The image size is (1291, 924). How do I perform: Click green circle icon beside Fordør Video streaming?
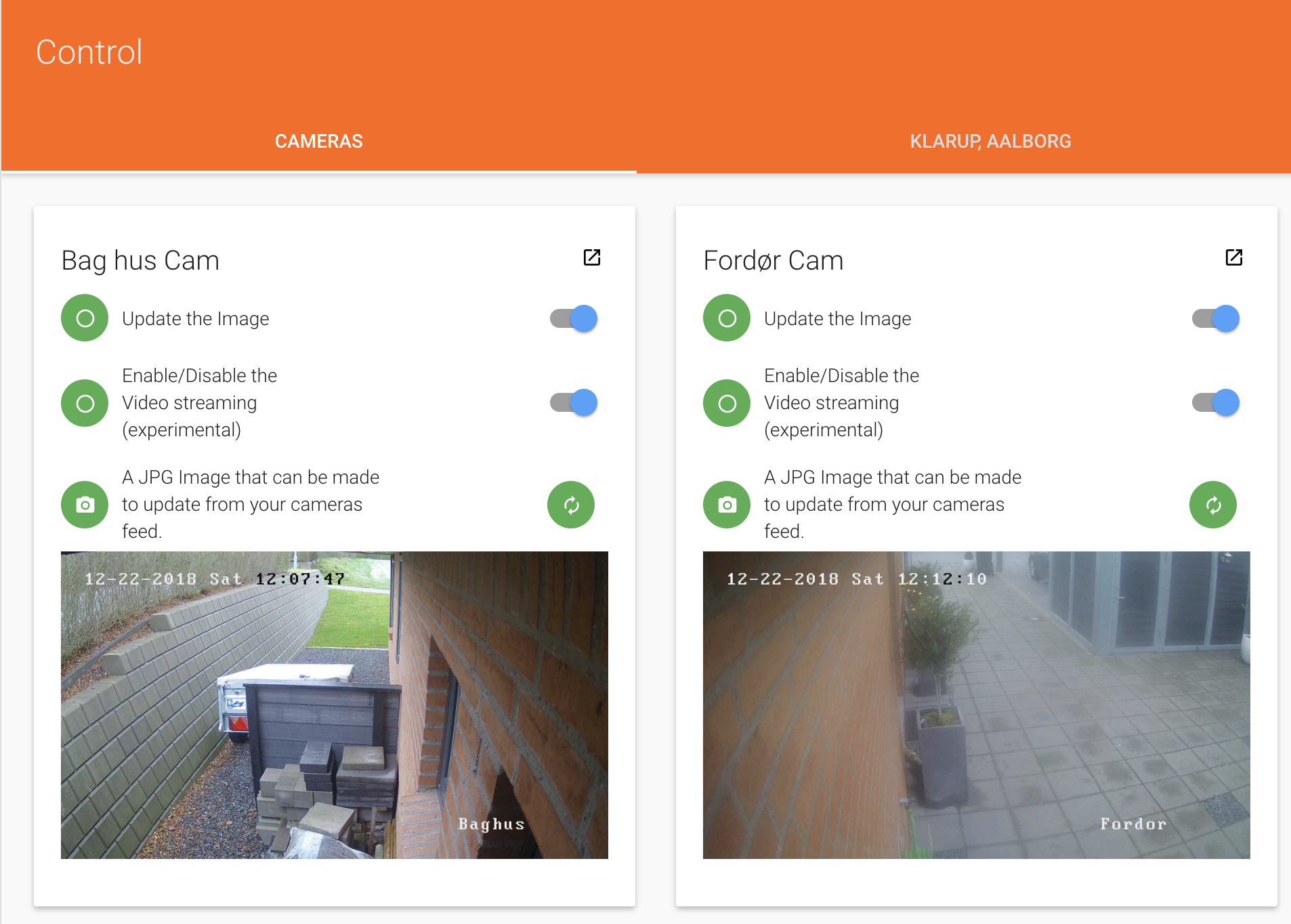tap(727, 403)
